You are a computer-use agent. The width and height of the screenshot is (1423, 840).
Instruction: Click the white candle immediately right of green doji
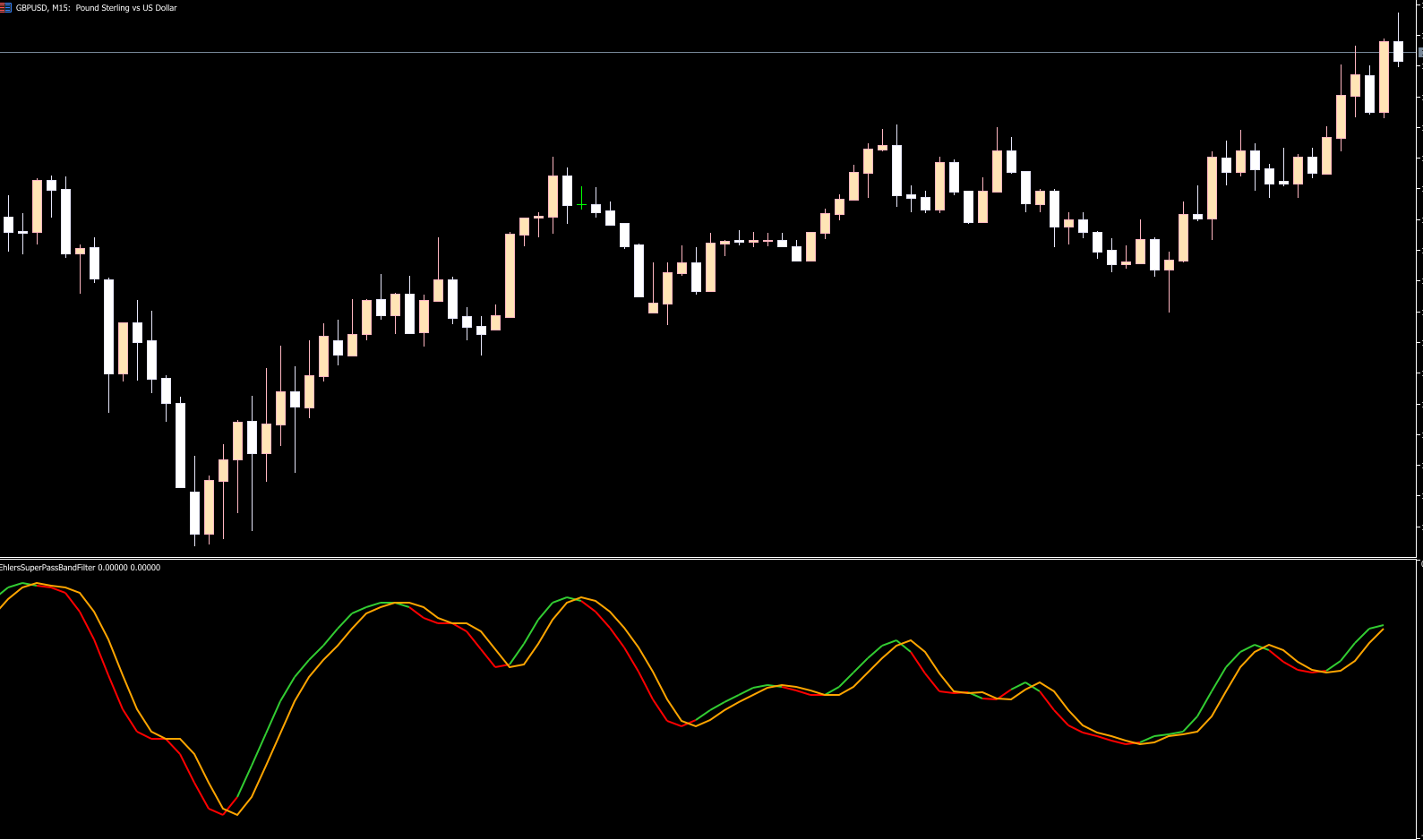pyautogui.click(x=596, y=209)
